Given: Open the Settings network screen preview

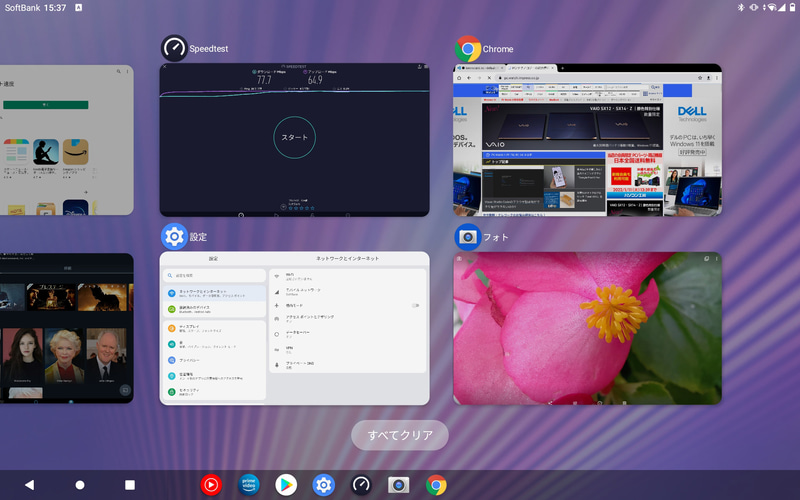Looking at the screenshot, I should (x=294, y=328).
